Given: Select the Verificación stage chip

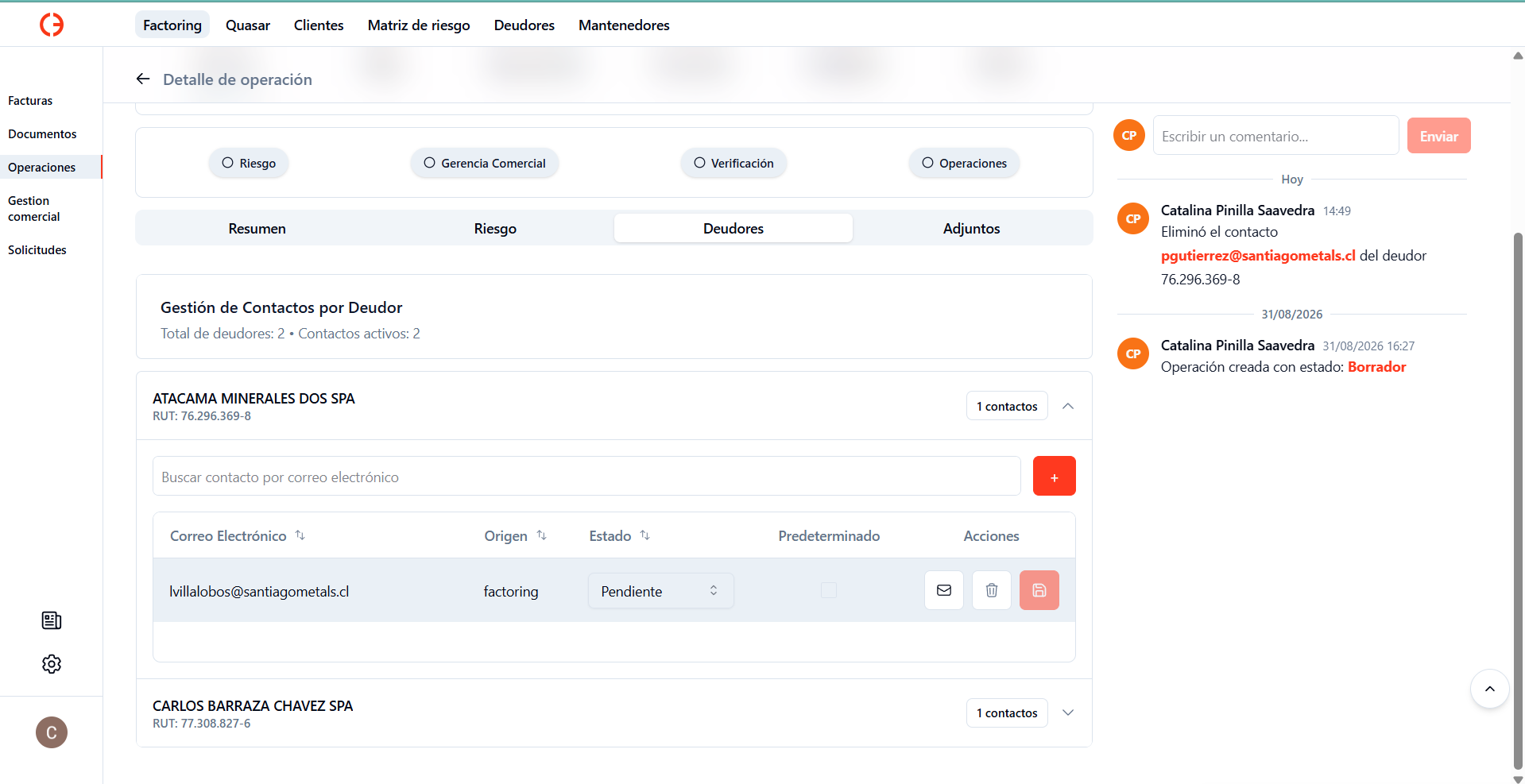Looking at the screenshot, I should [733, 163].
